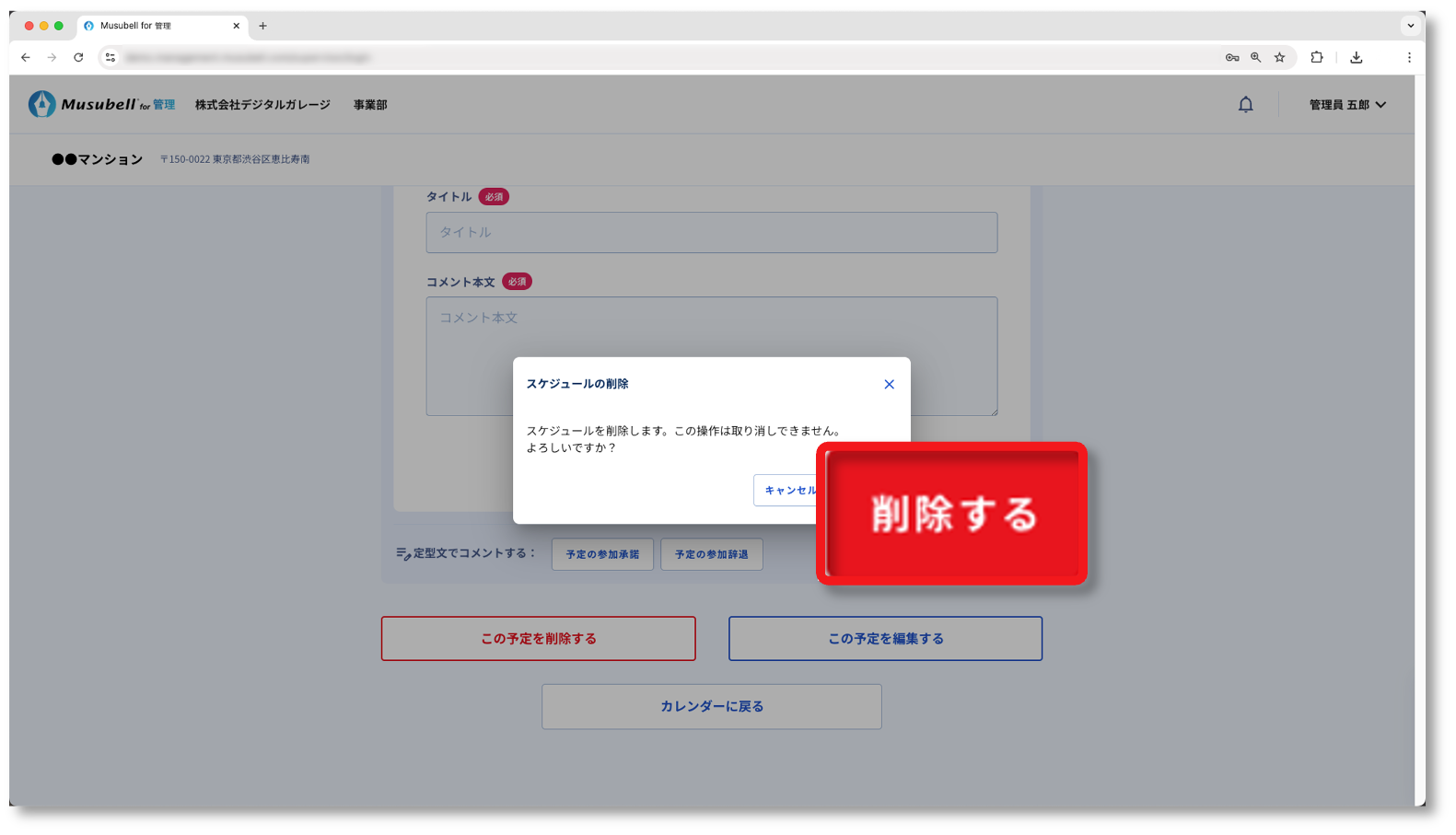This screenshot has width=1456, height=835.
Task: Click the browser zoom magnifier icon
Action: point(1255,57)
